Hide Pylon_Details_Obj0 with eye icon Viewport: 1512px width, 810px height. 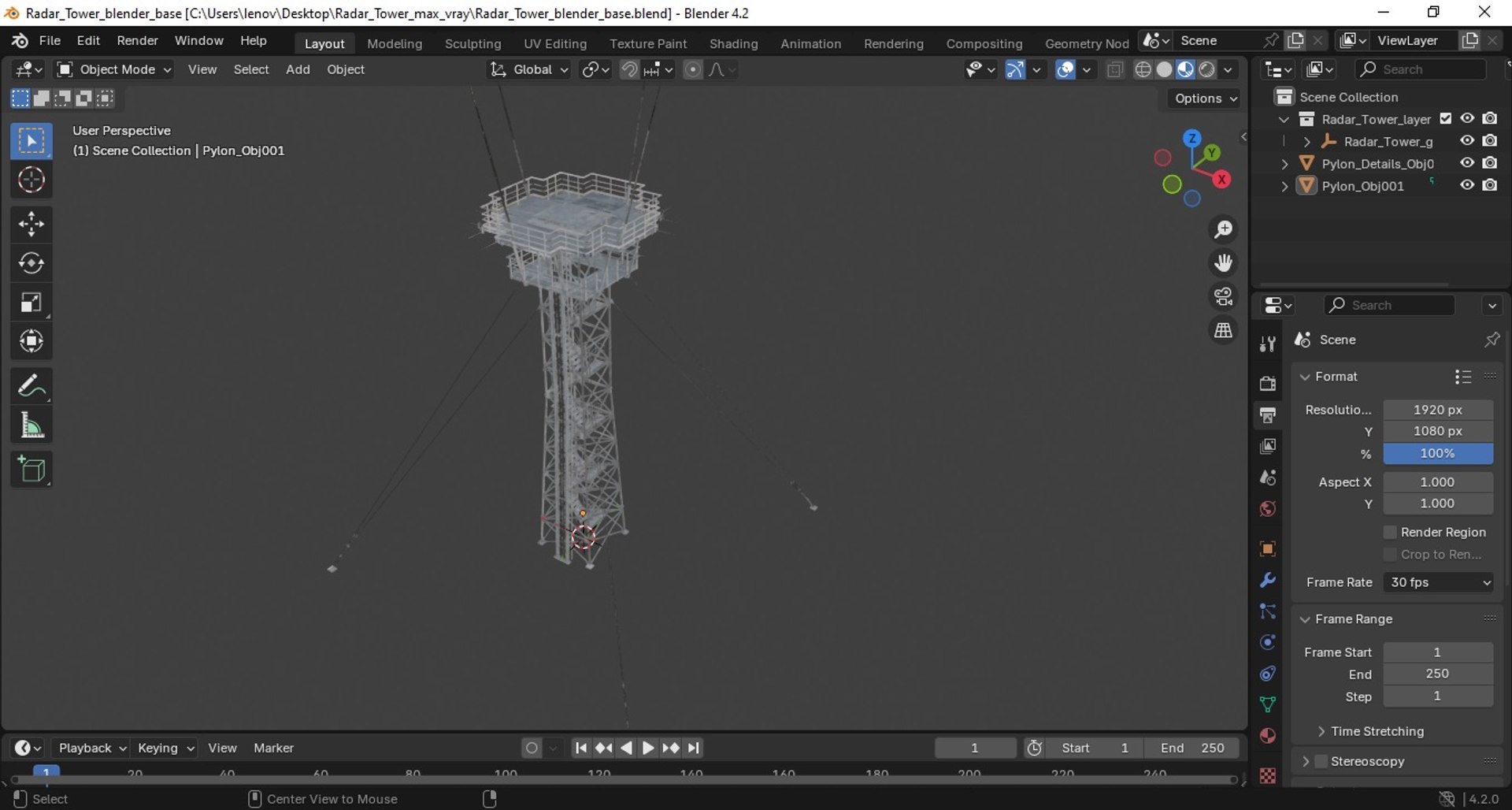click(1467, 163)
